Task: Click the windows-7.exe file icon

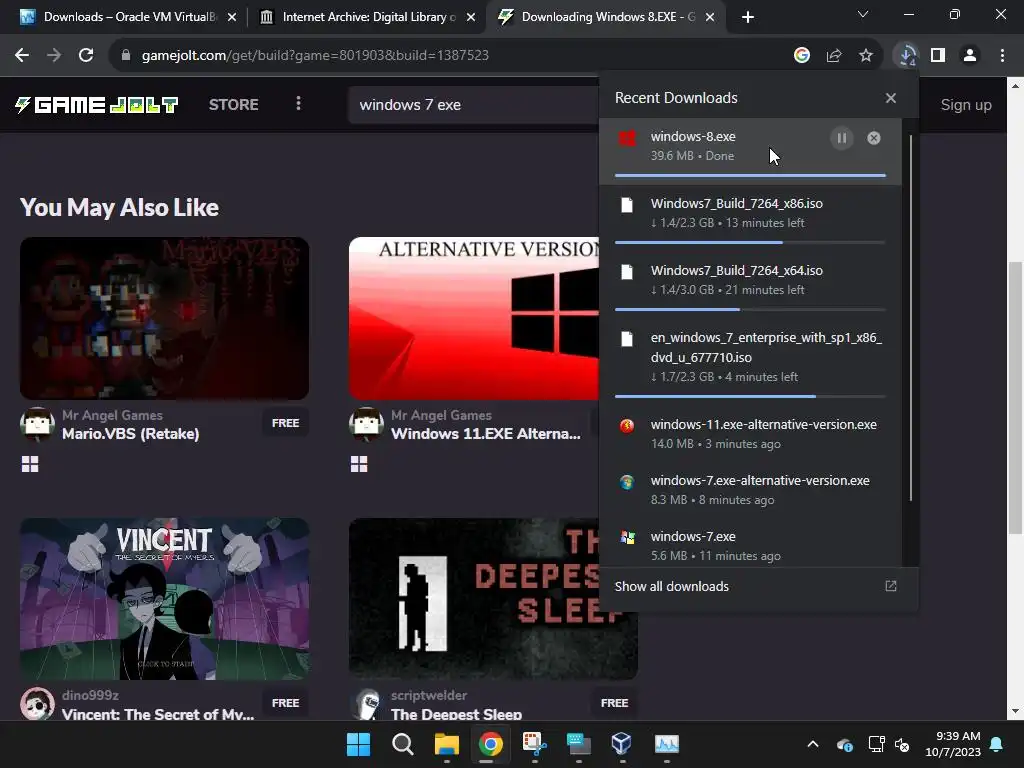Action: coord(627,537)
